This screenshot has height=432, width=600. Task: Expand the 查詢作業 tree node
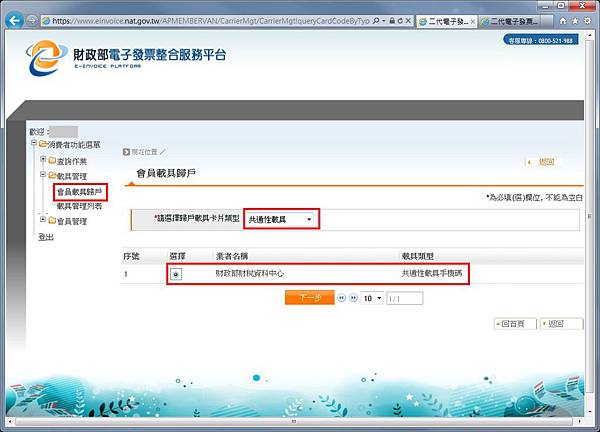pyautogui.click(x=43, y=159)
